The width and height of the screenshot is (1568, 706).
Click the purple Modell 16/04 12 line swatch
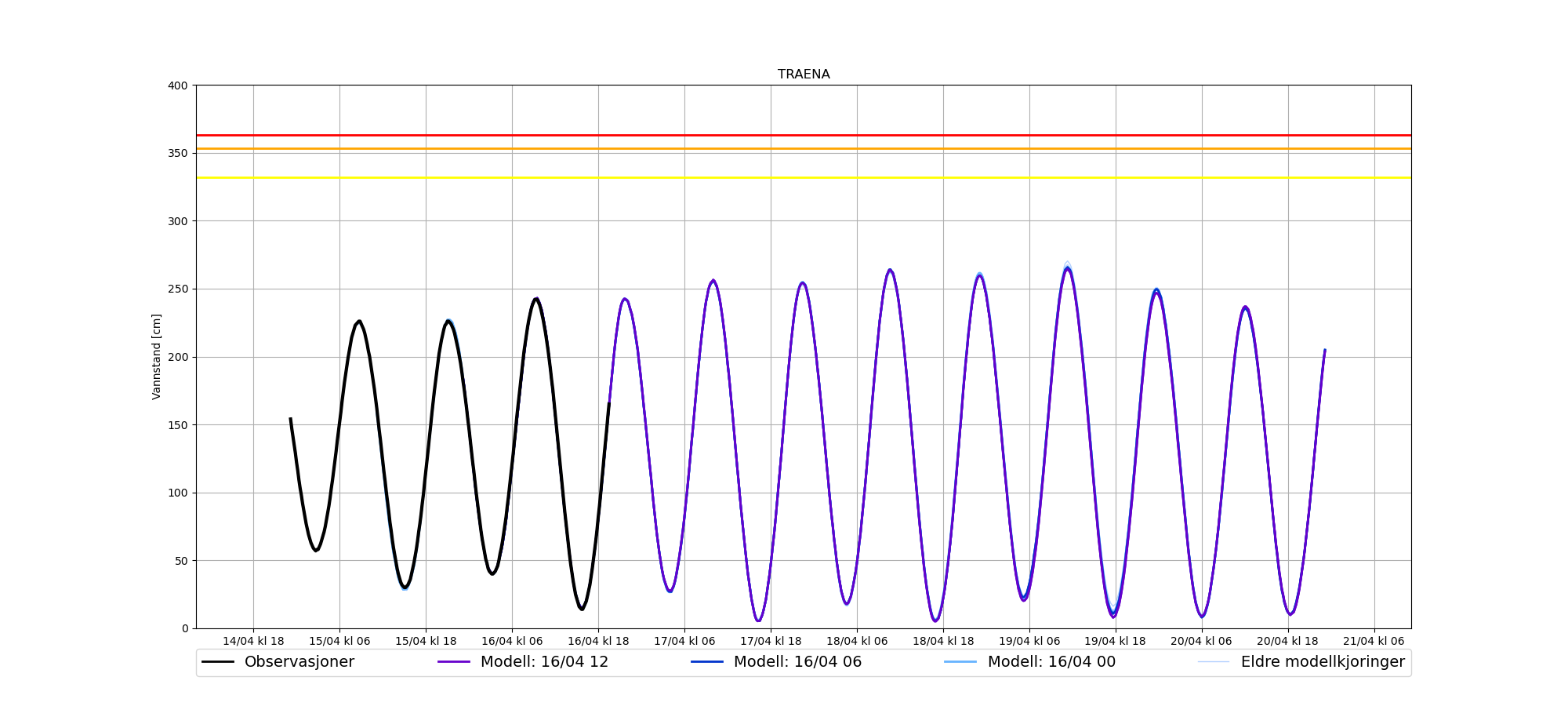pyautogui.click(x=454, y=662)
